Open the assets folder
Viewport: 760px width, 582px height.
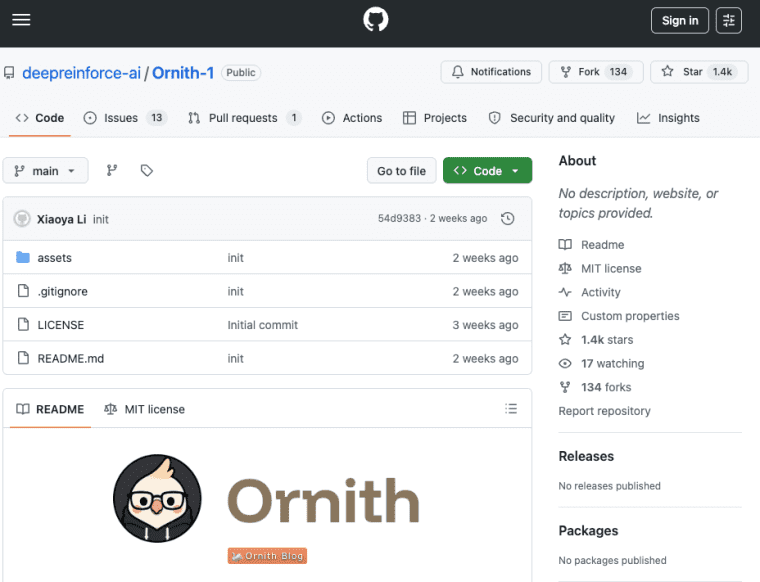coord(54,258)
